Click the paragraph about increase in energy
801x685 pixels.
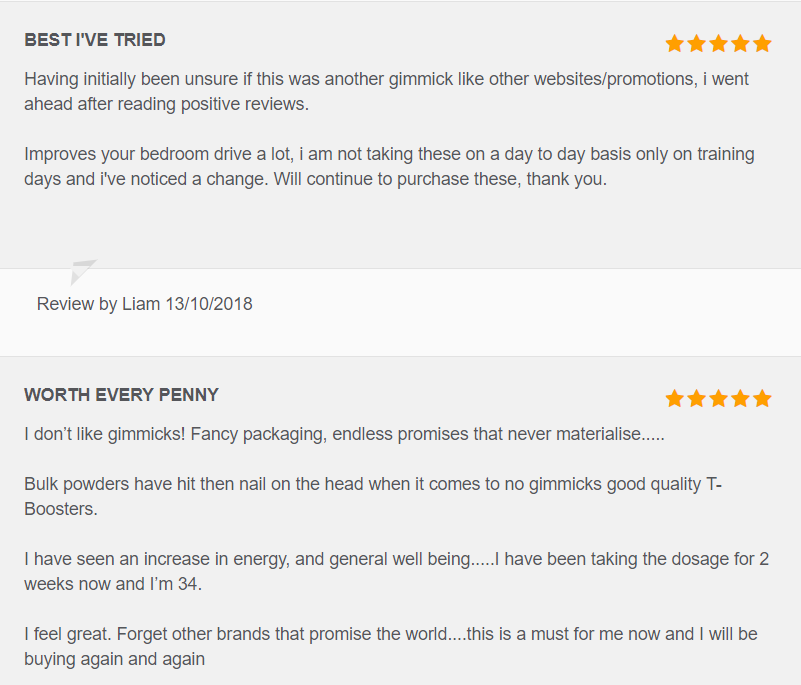coord(396,572)
